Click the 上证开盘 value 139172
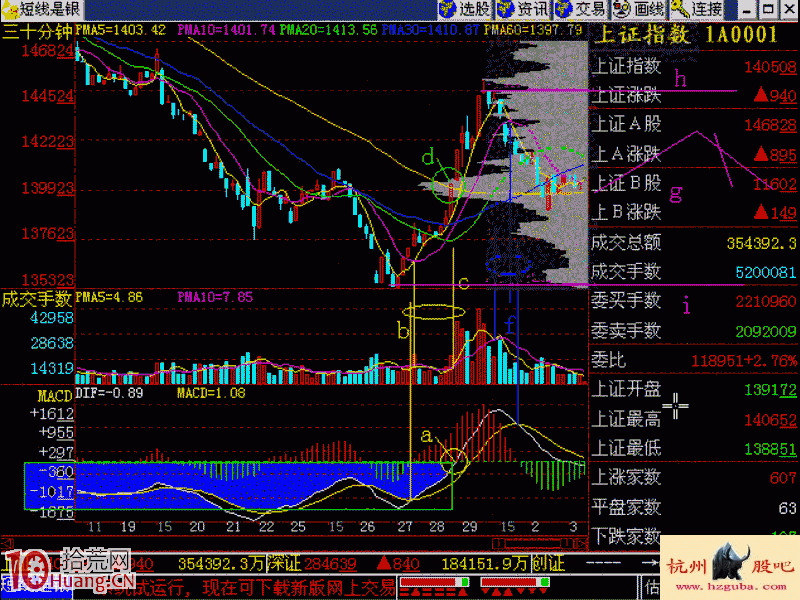800x600 pixels. (x=770, y=390)
